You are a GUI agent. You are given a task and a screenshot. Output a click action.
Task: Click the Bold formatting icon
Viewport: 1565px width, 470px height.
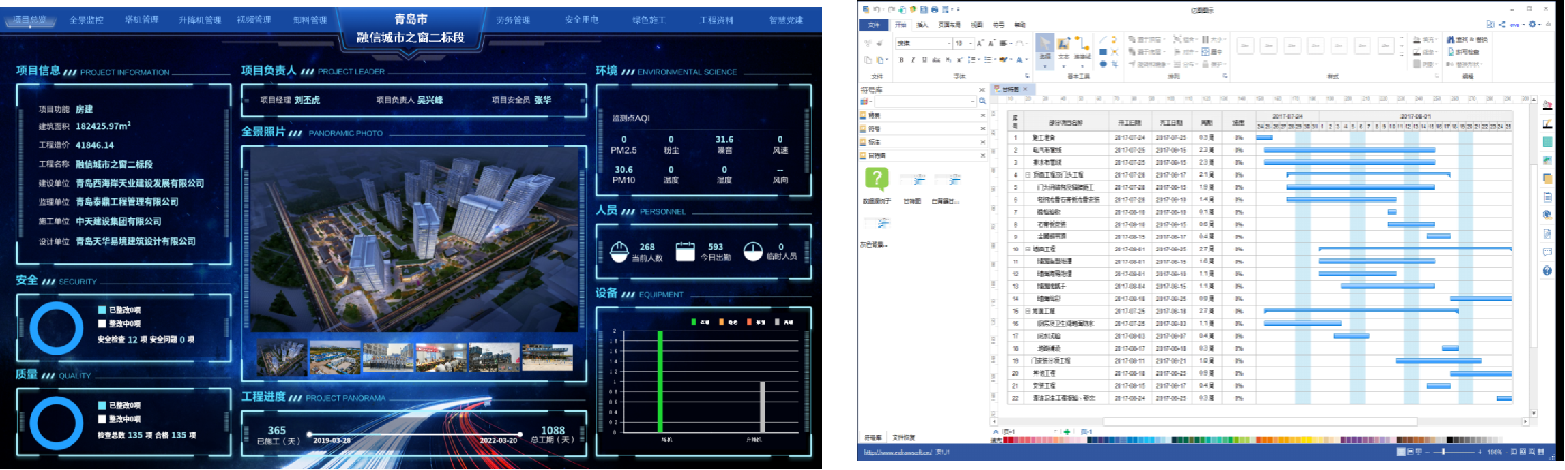(x=900, y=60)
